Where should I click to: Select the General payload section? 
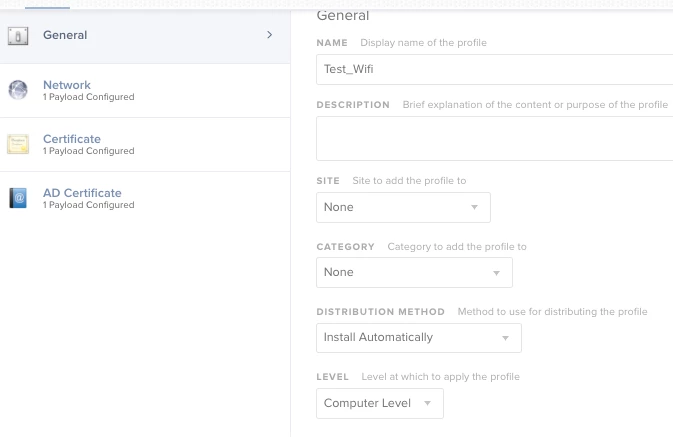click(145, 36)
